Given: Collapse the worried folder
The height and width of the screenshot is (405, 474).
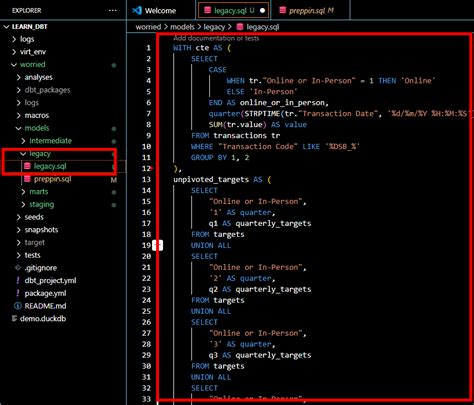Looking at the screenshot, I should (14, 64).
